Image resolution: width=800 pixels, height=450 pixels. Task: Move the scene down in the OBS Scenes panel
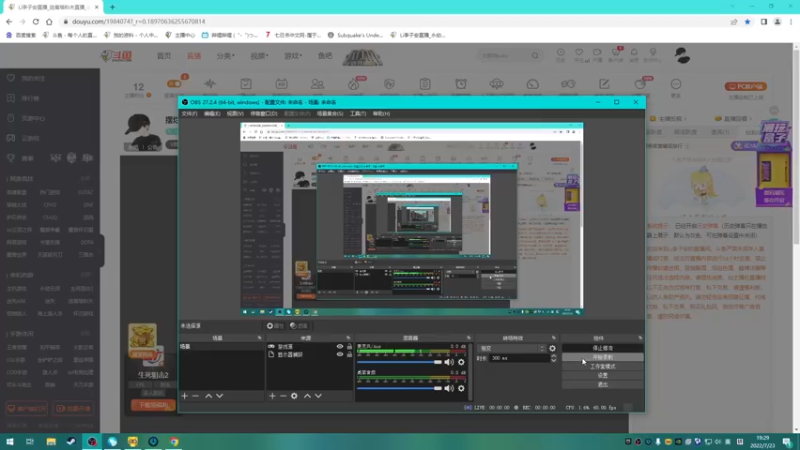click(219, 396)
